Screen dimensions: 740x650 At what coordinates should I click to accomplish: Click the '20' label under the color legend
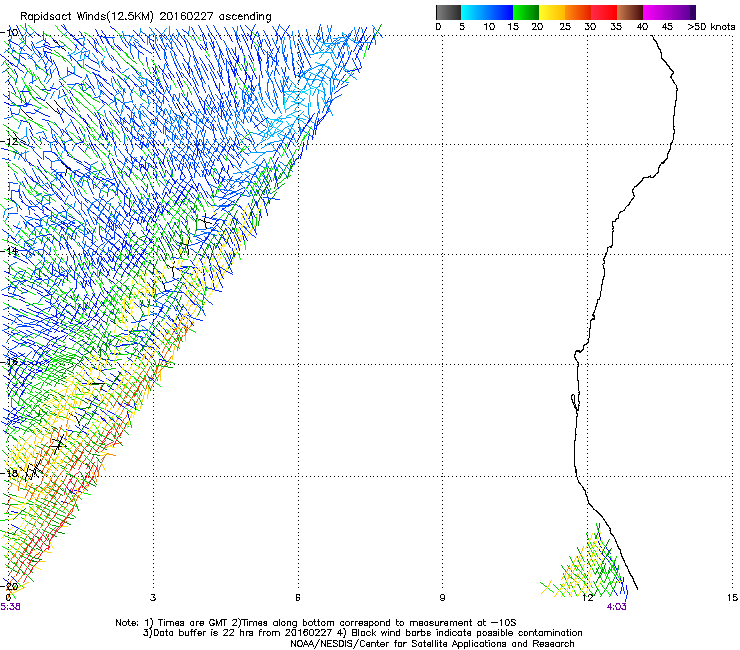click(537, 27)
